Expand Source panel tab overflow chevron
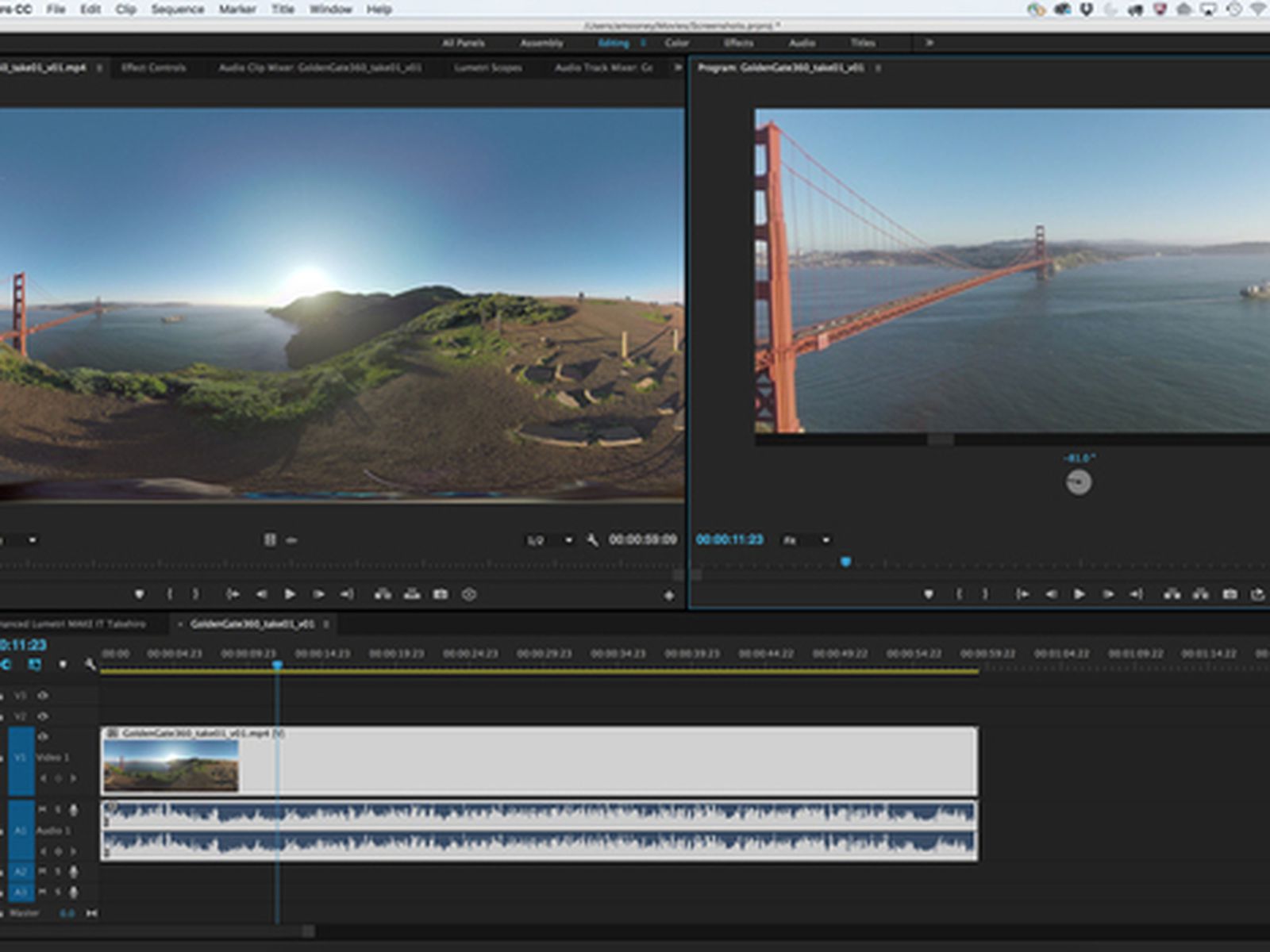 (678, 67)
